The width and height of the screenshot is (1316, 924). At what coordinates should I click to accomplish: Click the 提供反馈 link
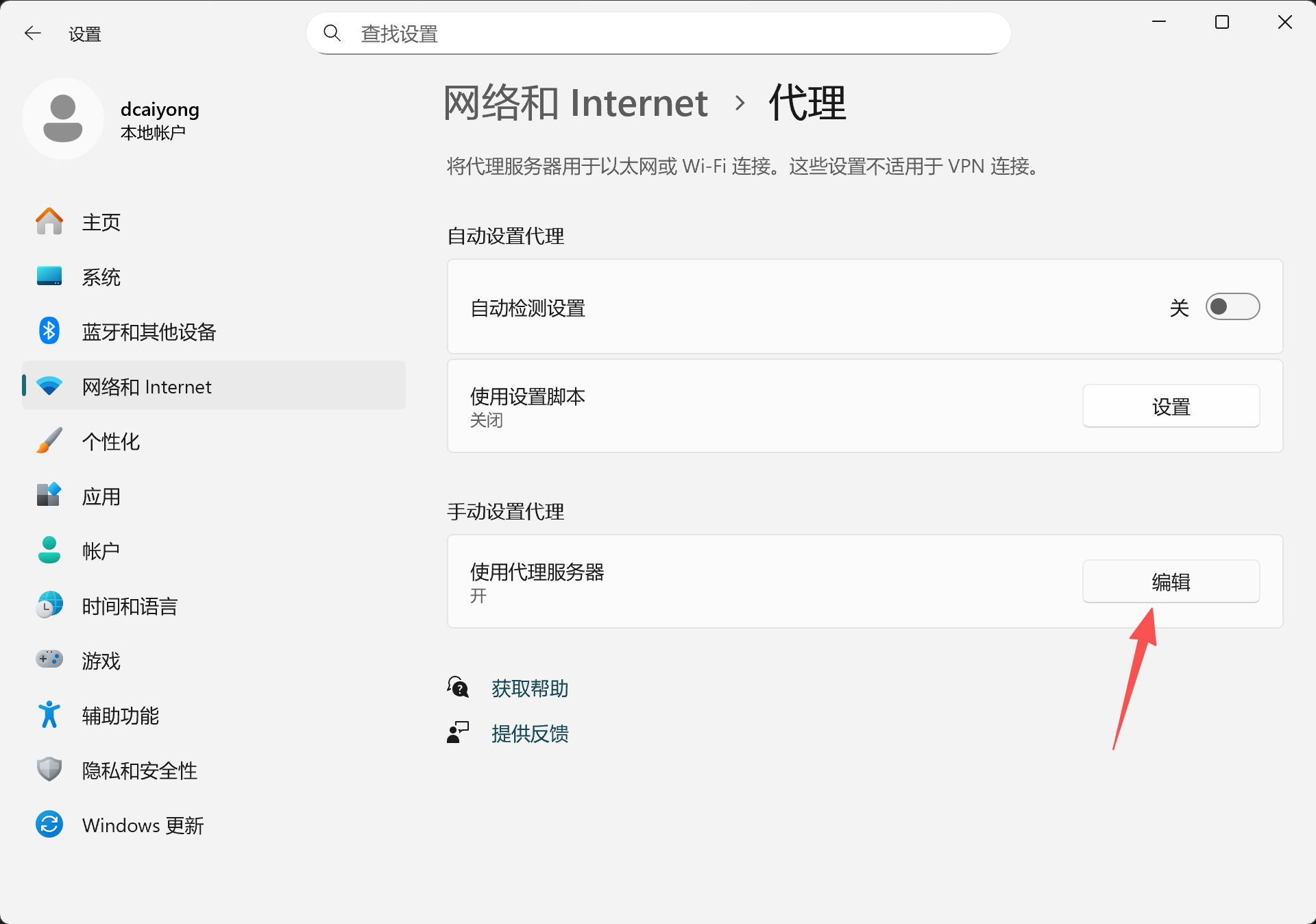coord(530,733)
